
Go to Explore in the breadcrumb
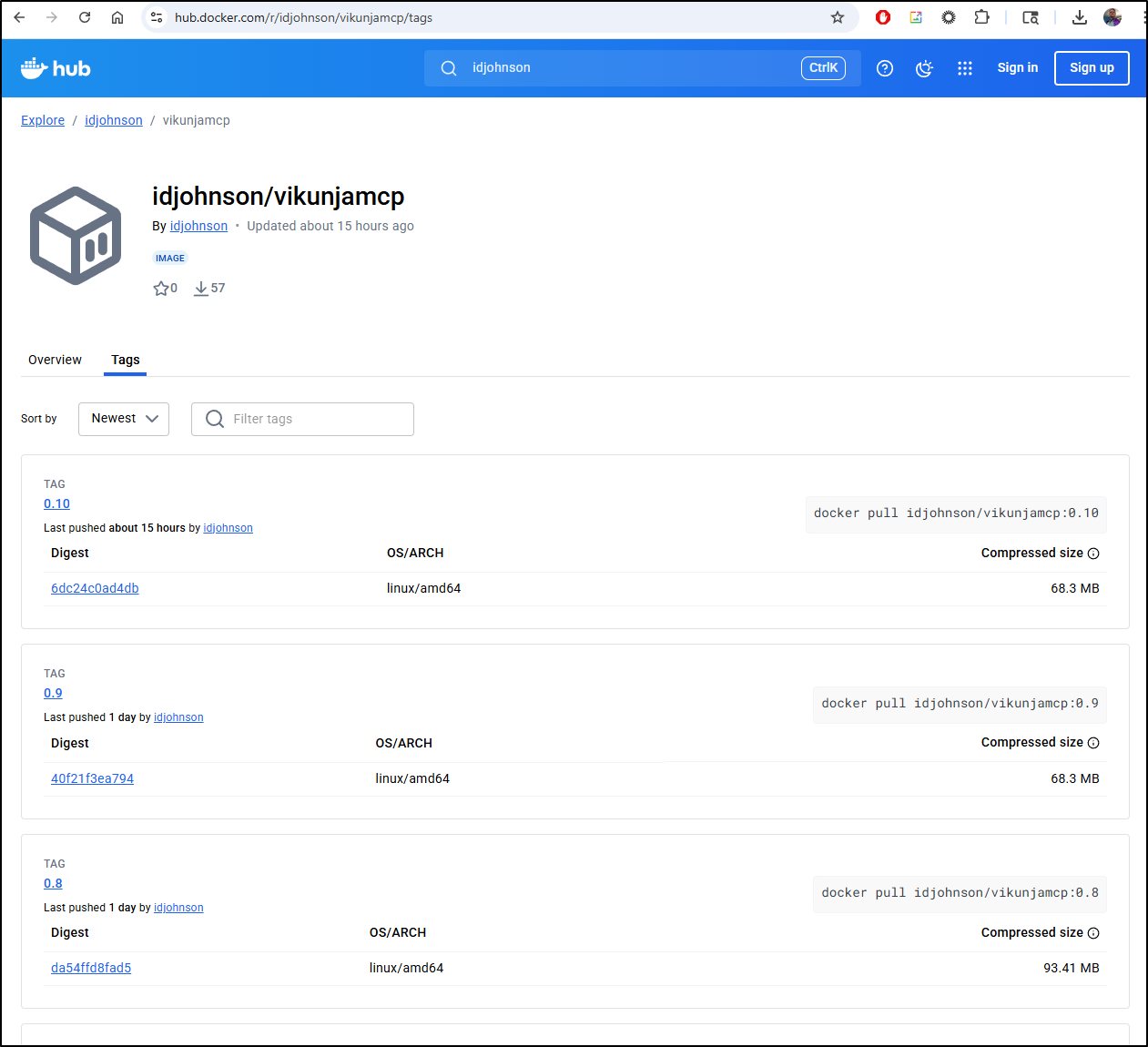[x=43, y=120]
